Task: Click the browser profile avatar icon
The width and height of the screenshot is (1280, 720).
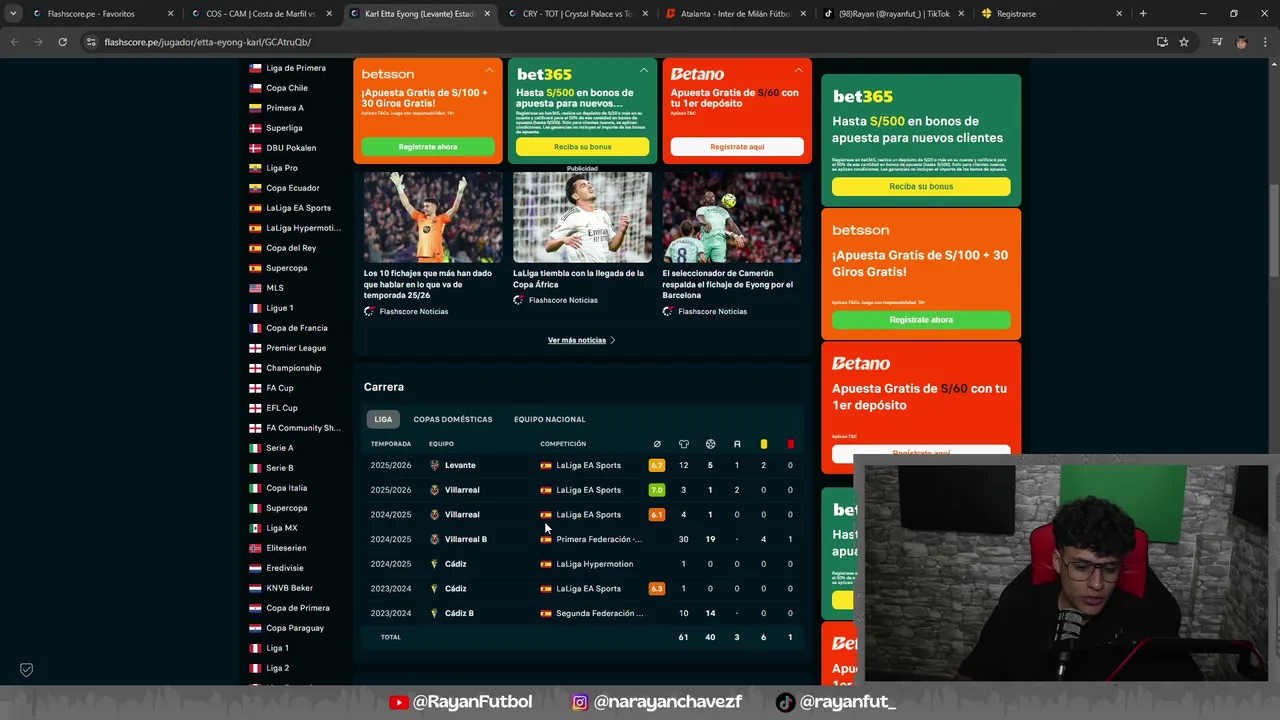Action: point(1241,42)
